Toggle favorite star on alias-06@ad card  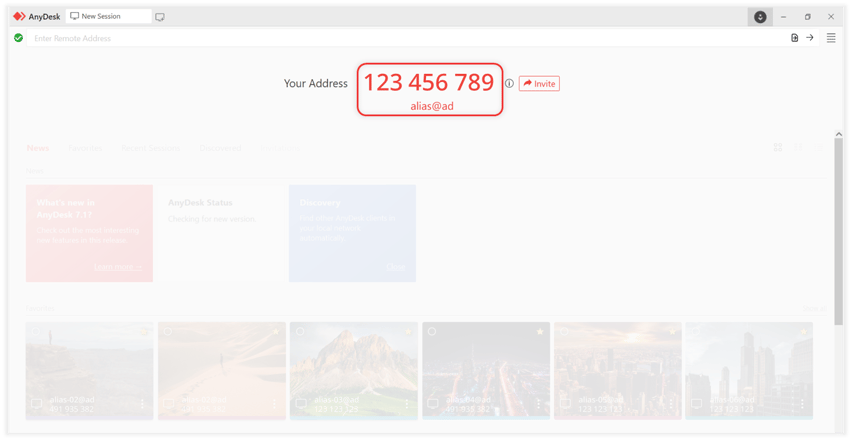coord(804,331)
